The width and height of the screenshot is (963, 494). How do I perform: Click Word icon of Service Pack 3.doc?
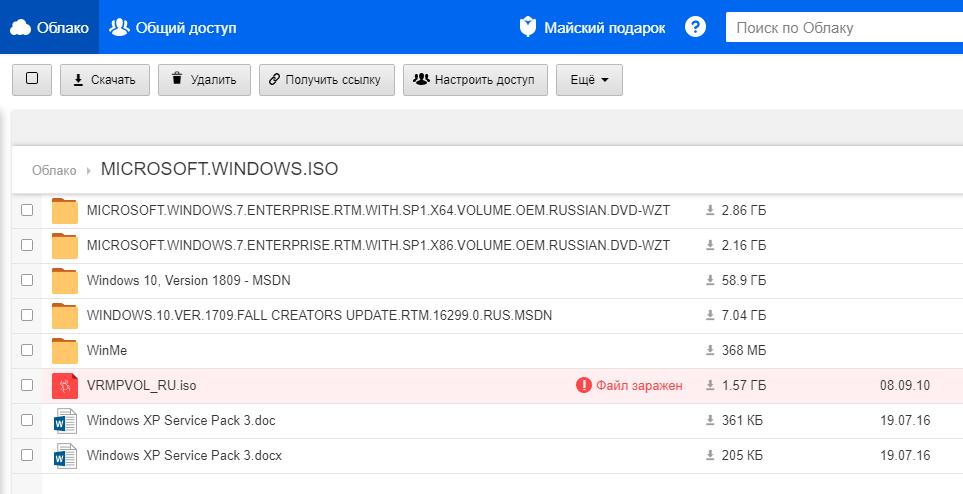(64, 421)
